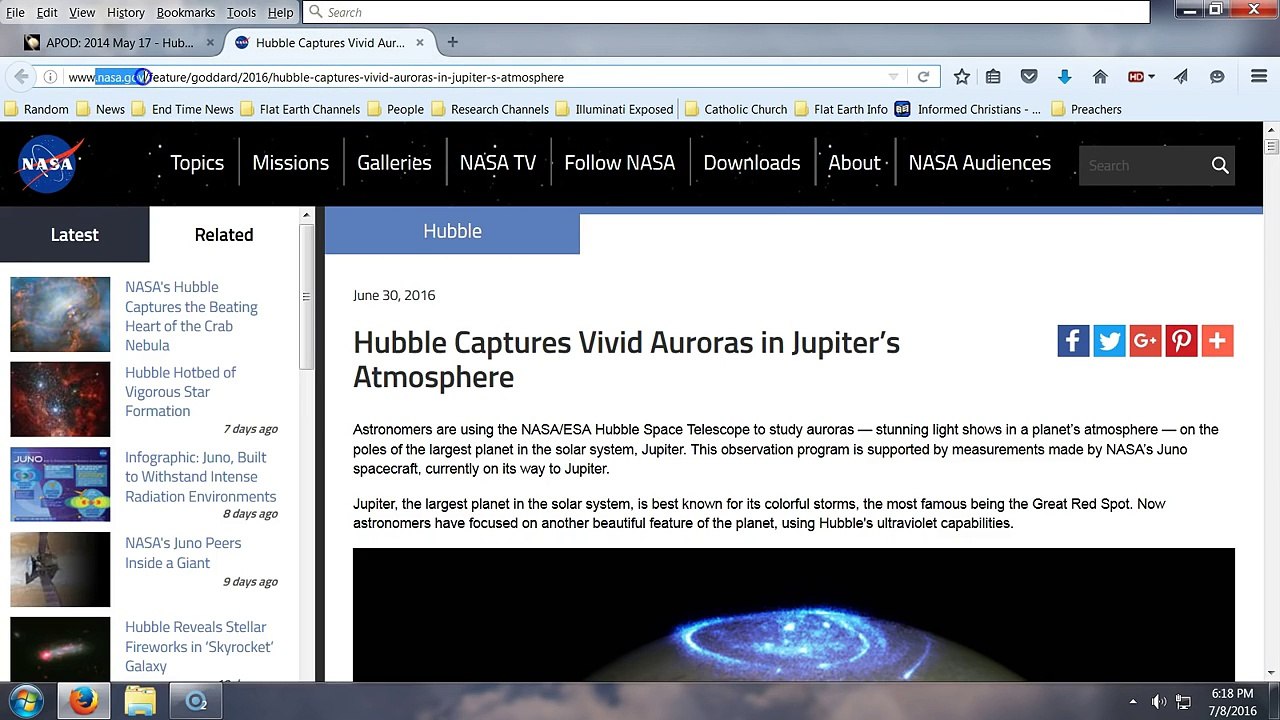Open the Catholic Church bookmark folder
Screen dimensions: 1280x720
736,109
